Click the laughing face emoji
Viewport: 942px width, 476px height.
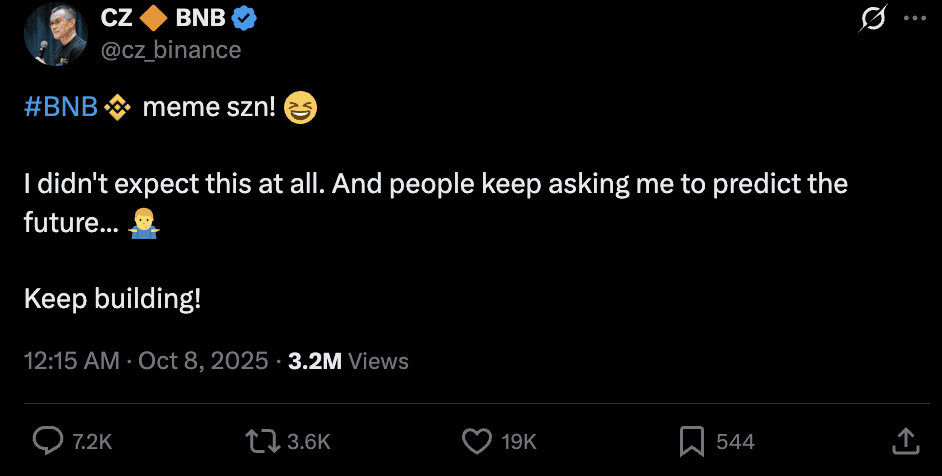click(x=300, y=107)
